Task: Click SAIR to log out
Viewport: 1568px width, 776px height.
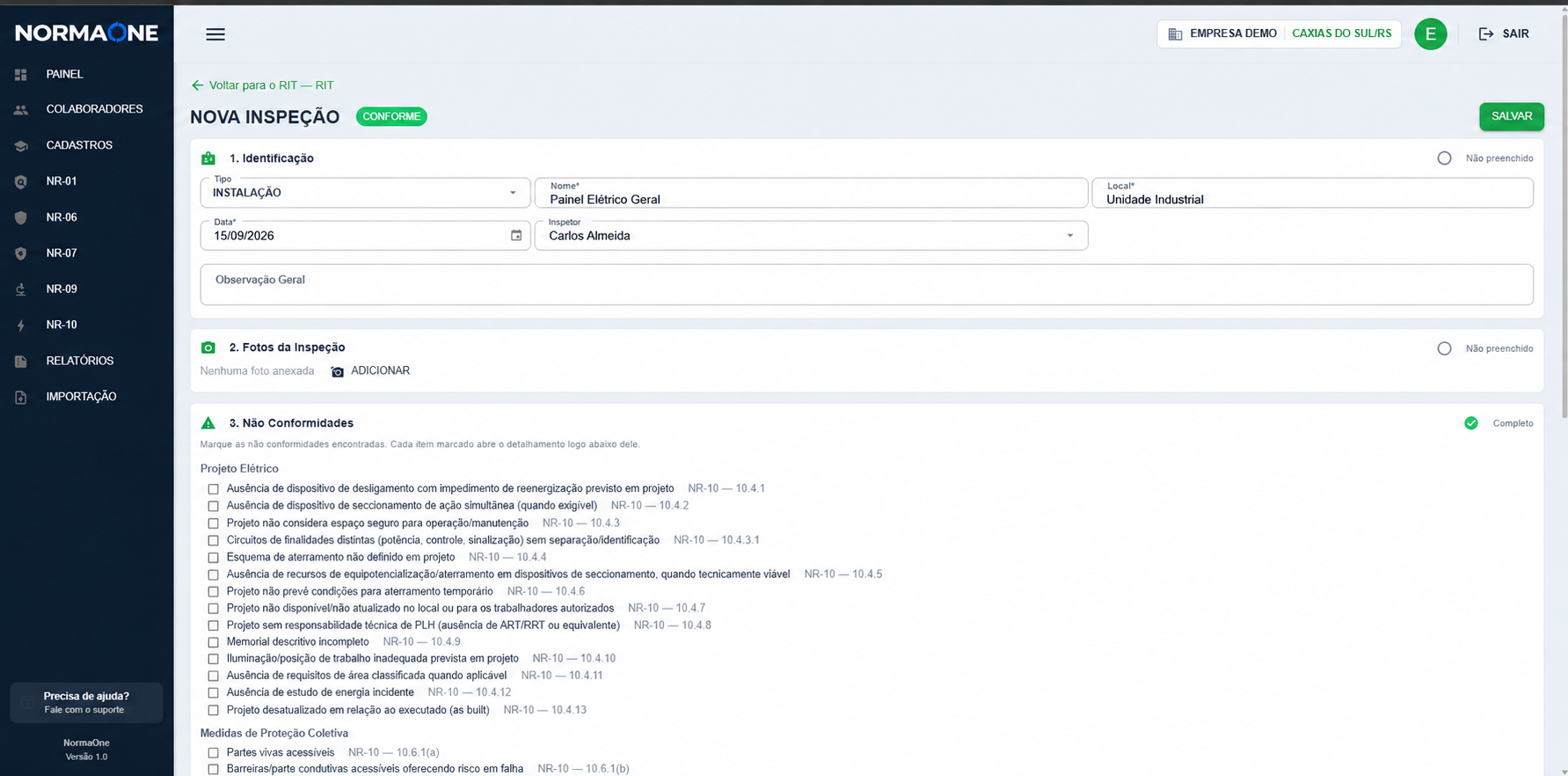Action: tap(1515, 34)
